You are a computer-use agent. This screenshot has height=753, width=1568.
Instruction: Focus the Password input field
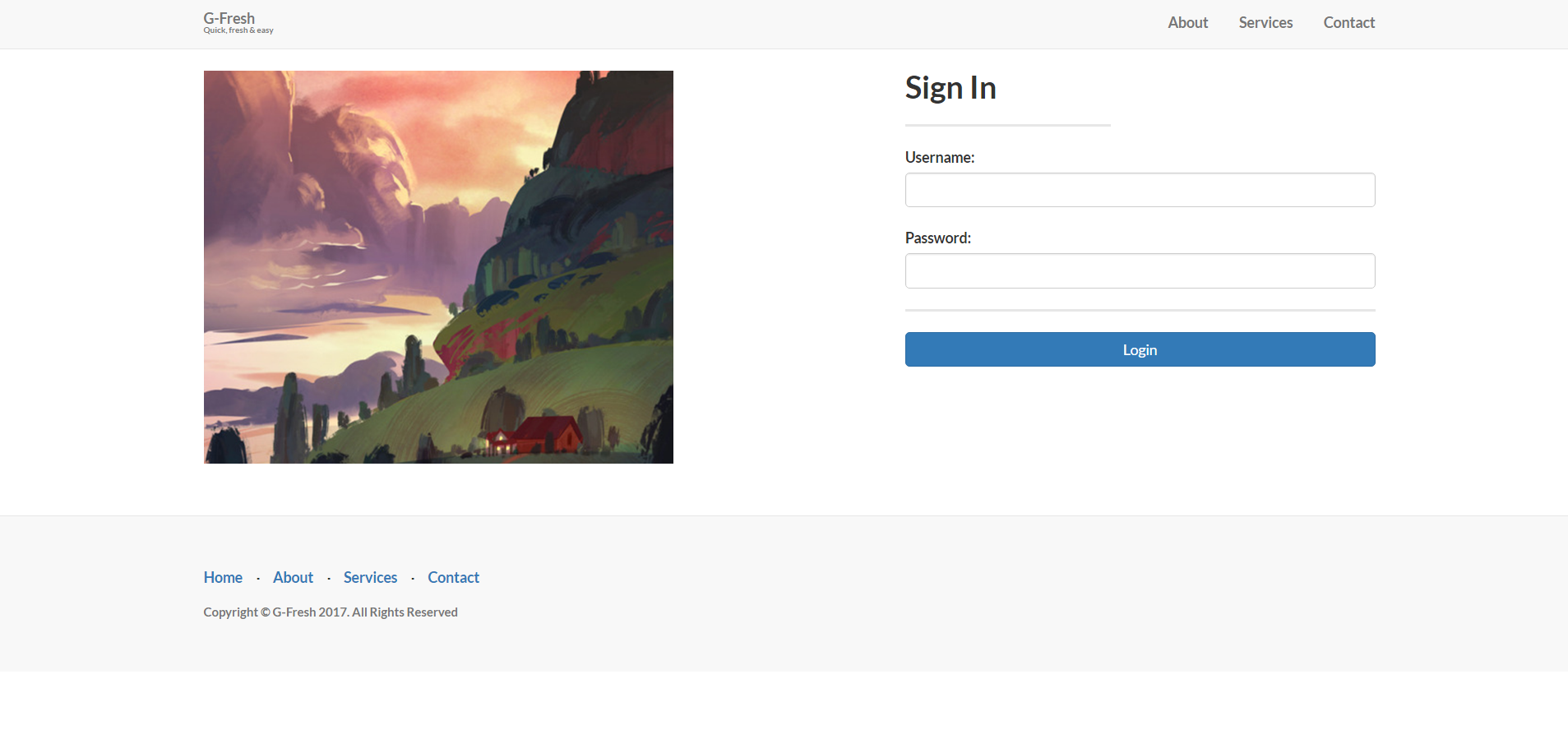tap(1140, 270)
